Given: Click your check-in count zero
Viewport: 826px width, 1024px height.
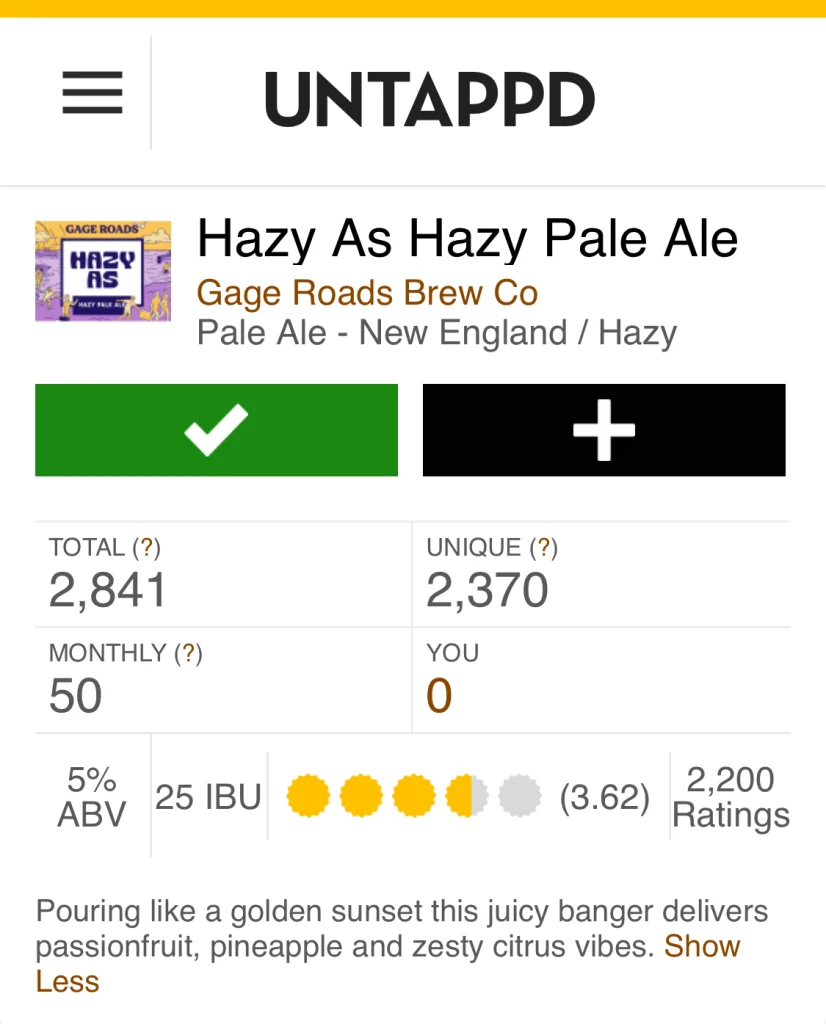Looking at the screenshot, I should point(439,696).
